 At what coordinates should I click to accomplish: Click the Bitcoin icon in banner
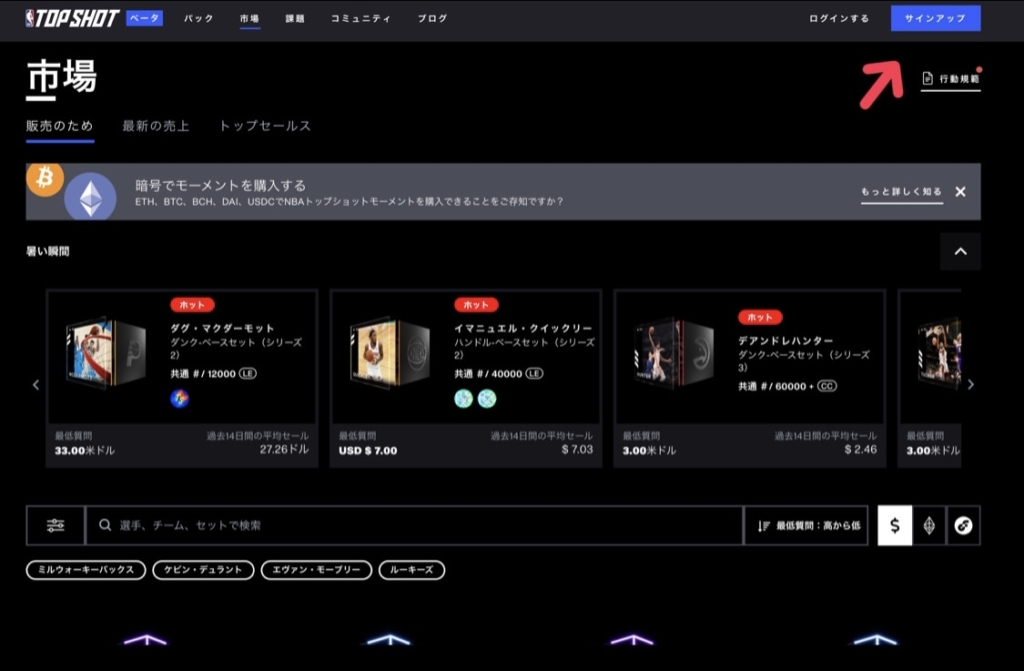coord(44,178)
